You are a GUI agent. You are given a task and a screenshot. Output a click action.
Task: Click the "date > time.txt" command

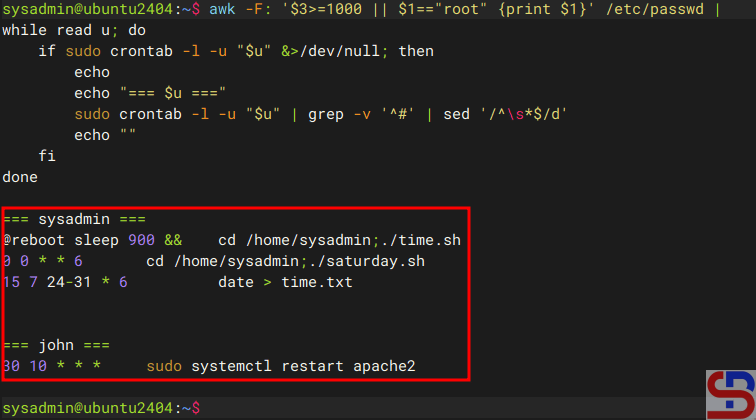pos(285,282)
